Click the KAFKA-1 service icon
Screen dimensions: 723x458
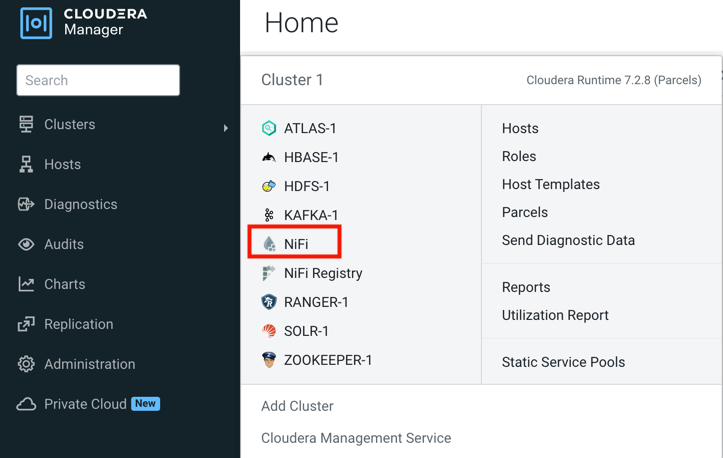(269, 215)
